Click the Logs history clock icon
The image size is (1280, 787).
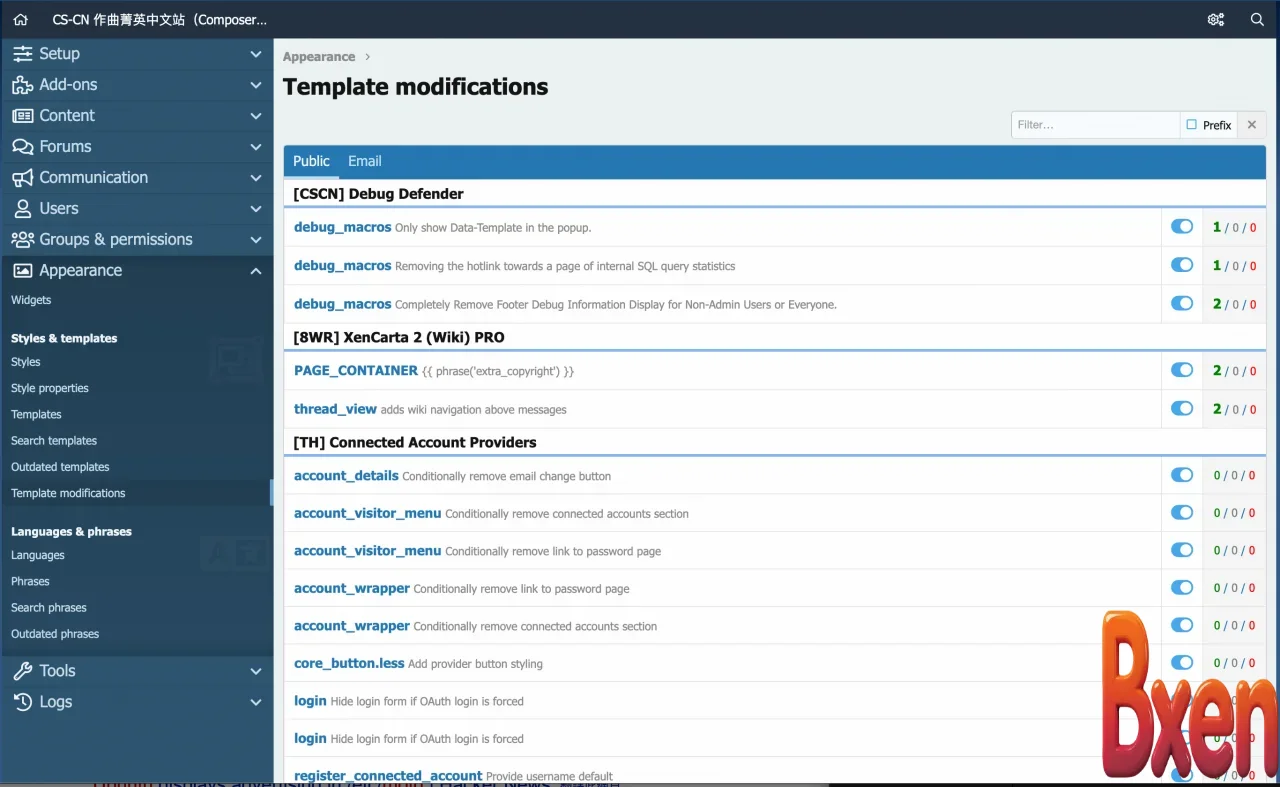(x=22, y=702)
